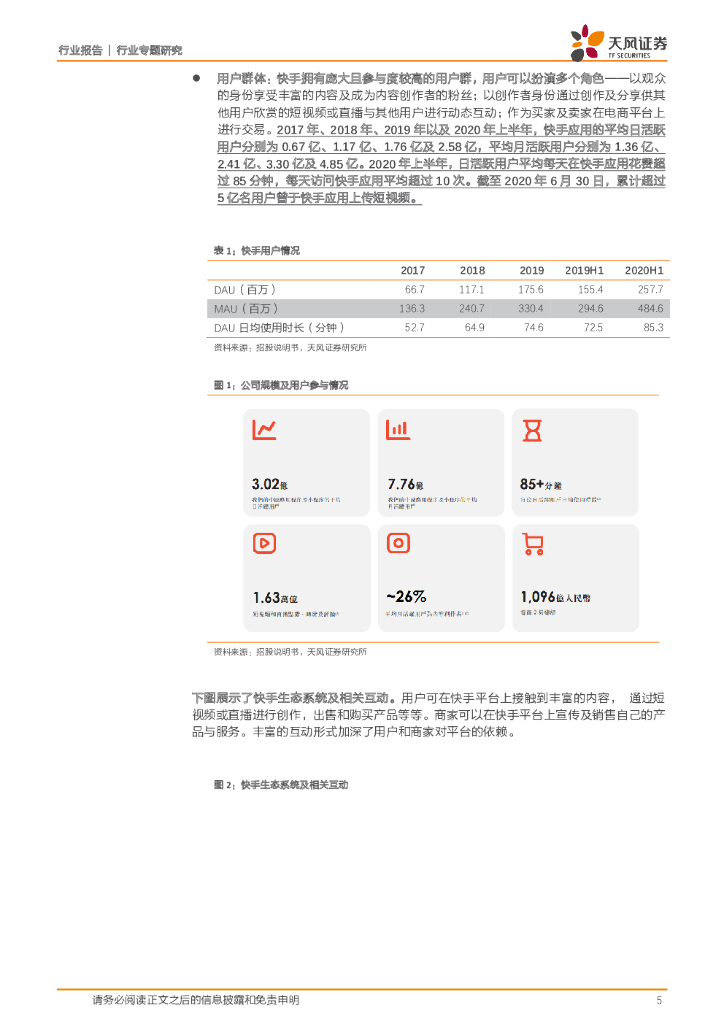Click the bullet point before 用户群体

196,78
